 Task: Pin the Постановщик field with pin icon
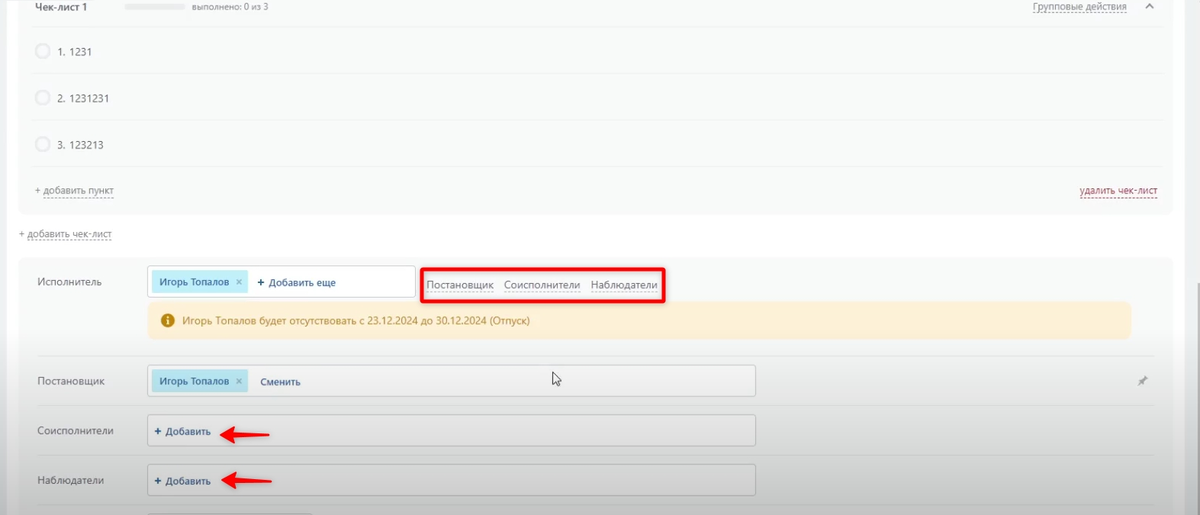click(x=1143, y=381)
